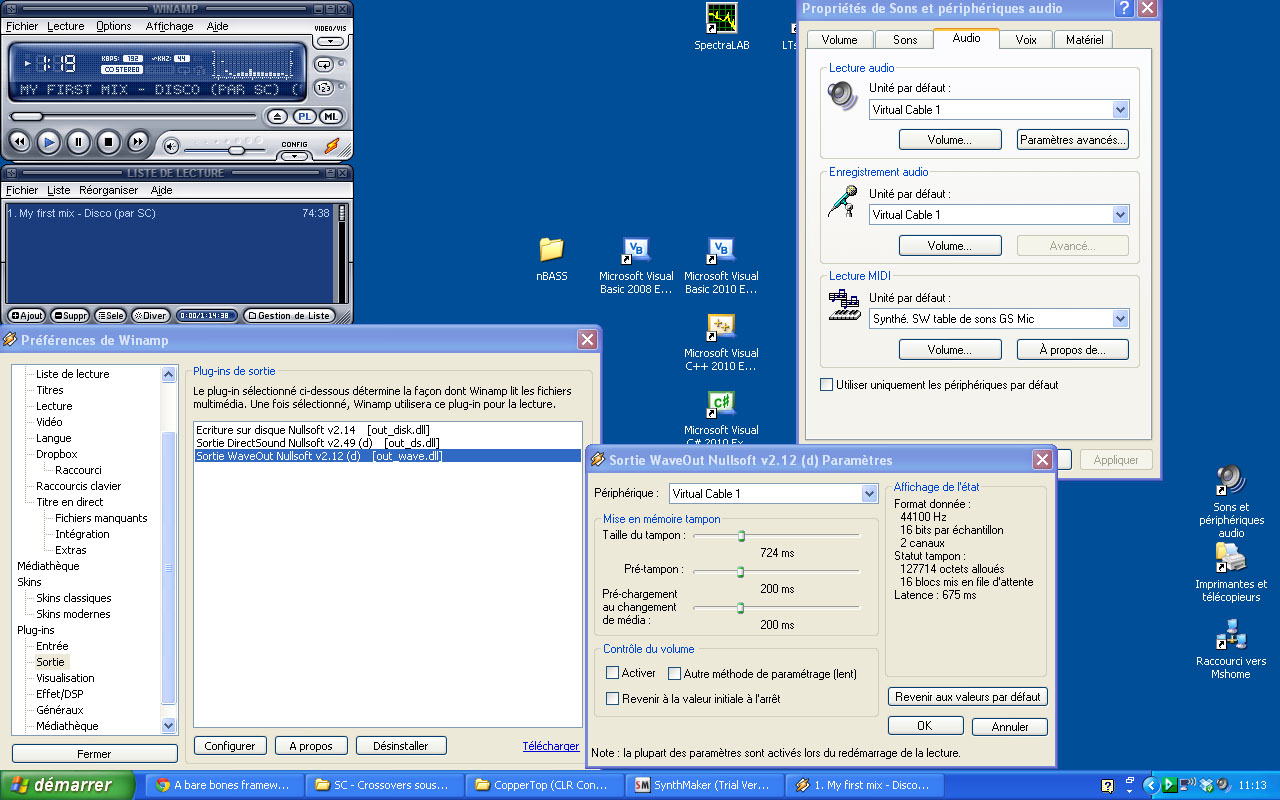Select Visualisation in preferences tree

(65, 678)
